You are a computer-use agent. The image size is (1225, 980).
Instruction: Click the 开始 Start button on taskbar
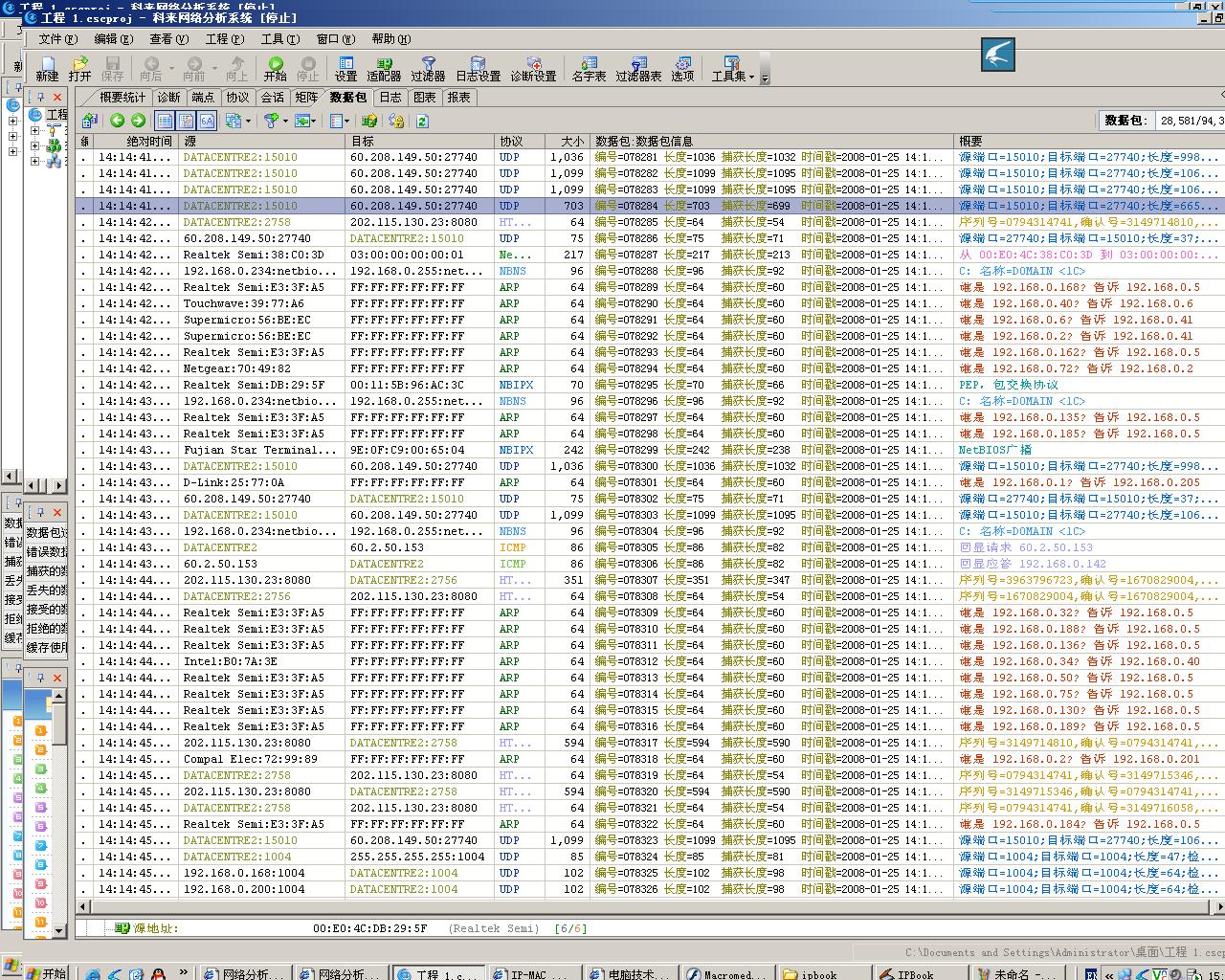(45, 973)
